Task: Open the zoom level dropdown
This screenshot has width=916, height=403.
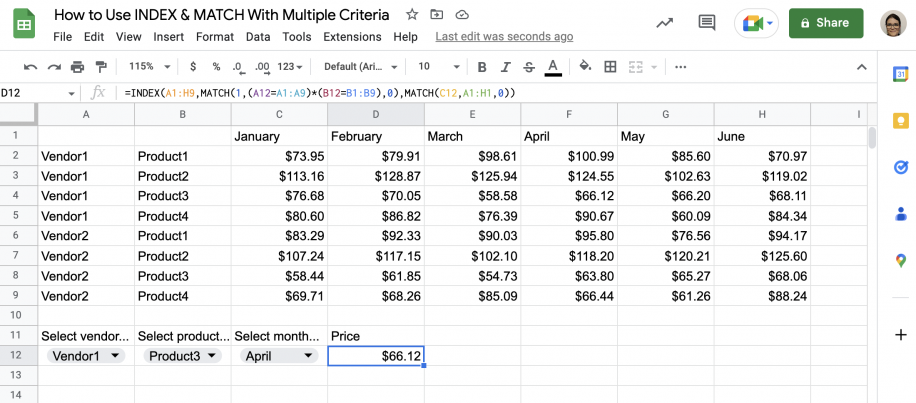Action: pyautogui.click(x=150, y=67)
